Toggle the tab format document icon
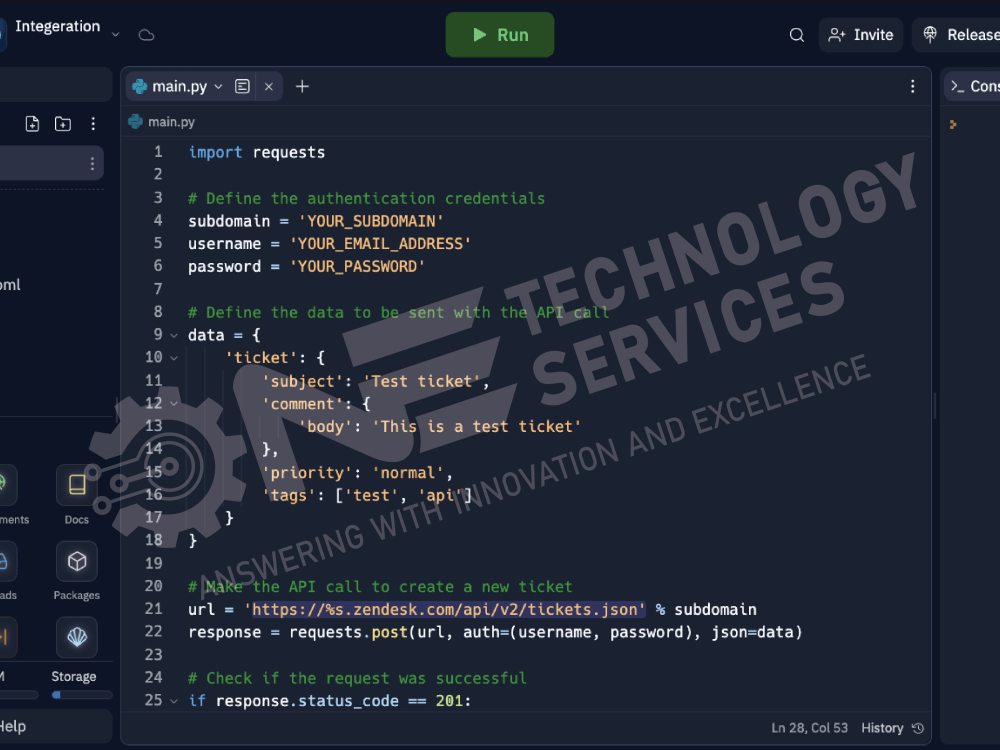Viewport: 1000px width, 750px height. coord(242,87)
